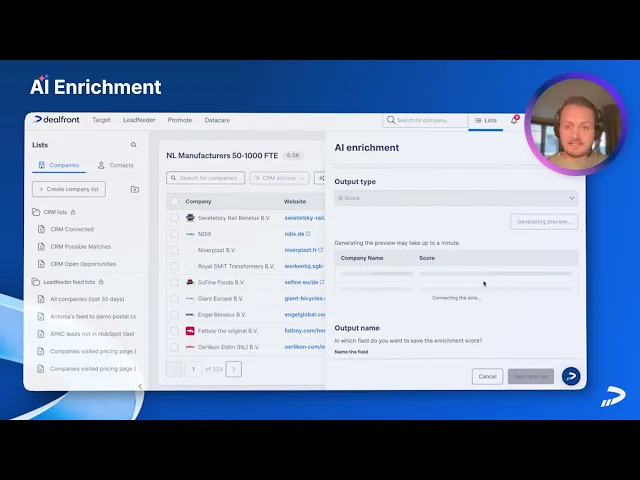This screenshot has width=640, height=480.
Task: Search lists with magnifier icon in sidebar
Action: click(133, 145)
